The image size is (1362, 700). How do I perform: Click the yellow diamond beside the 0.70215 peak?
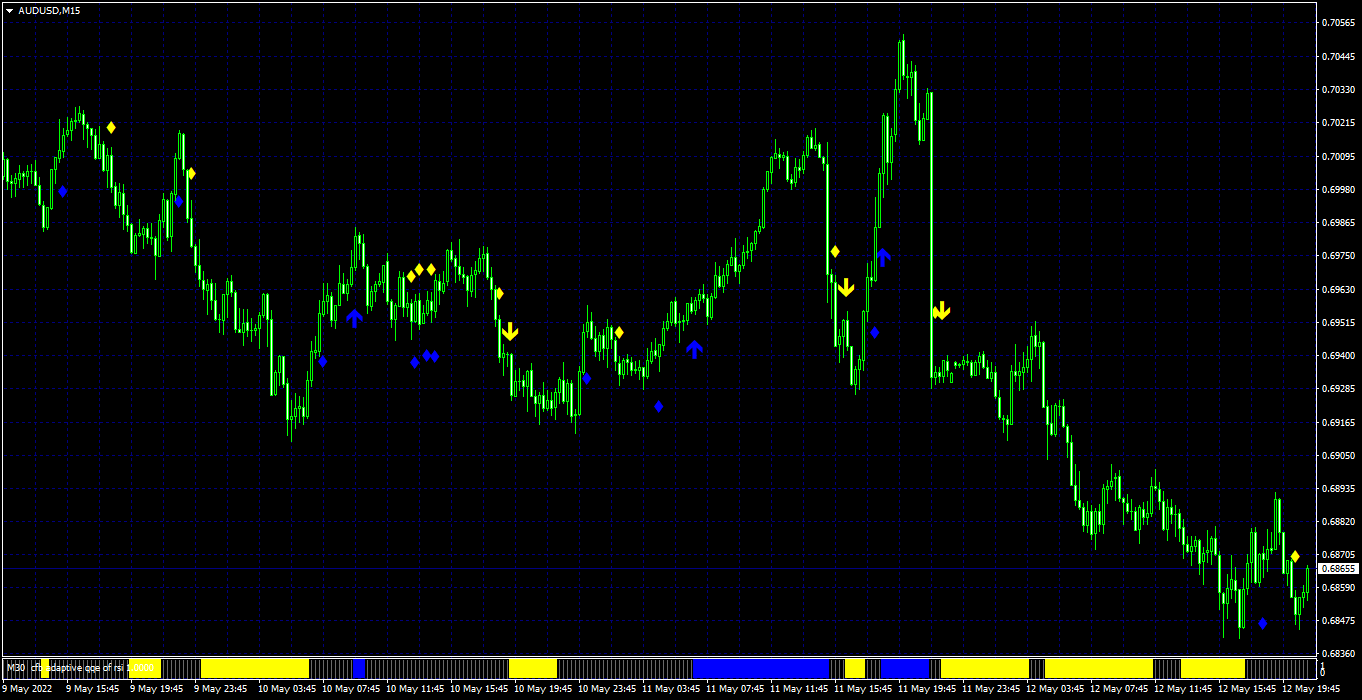coord(111,127)
